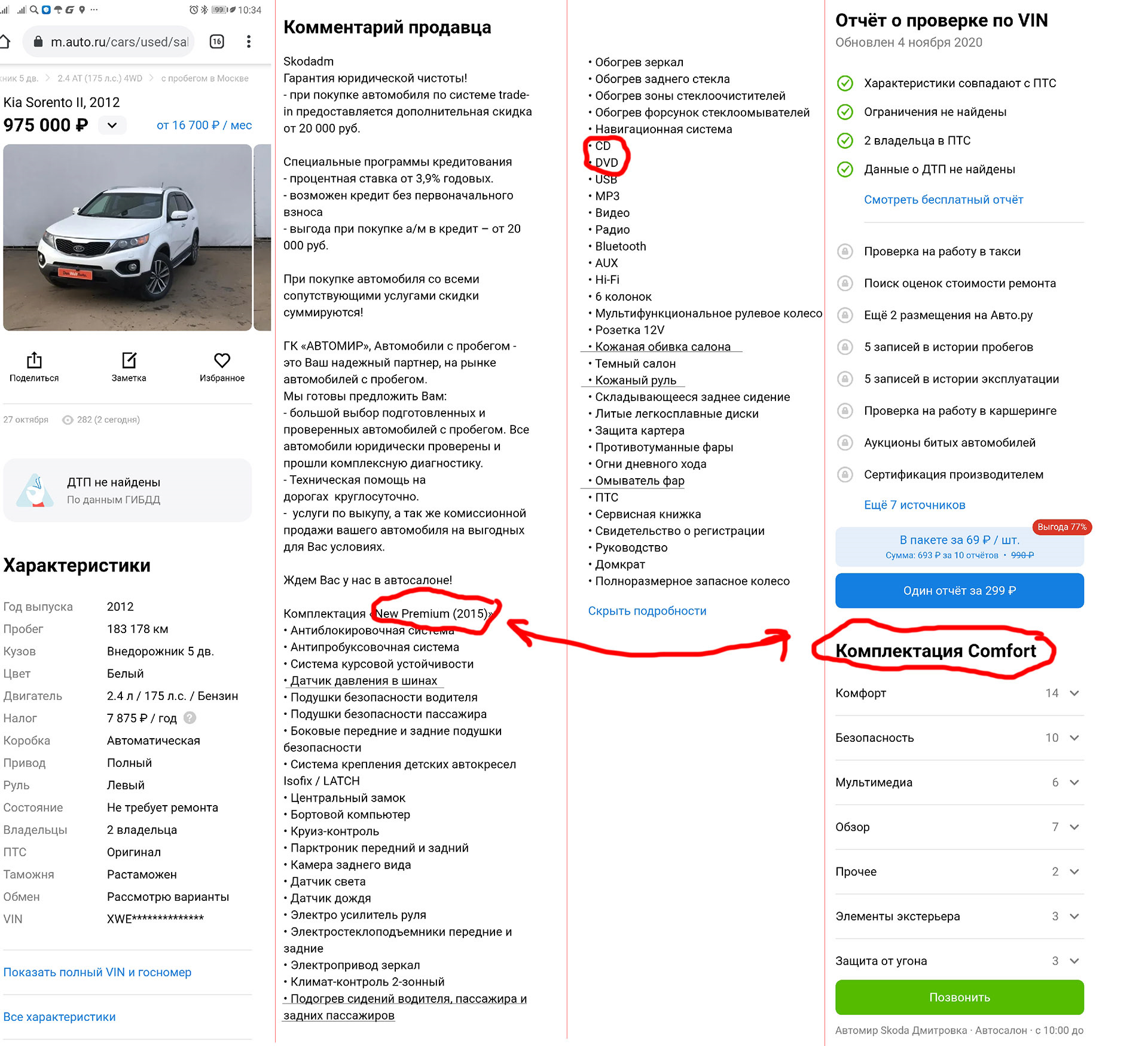Open the free VIN report link
This screenshot has height=1046, width=1148.
coord(944,200)
